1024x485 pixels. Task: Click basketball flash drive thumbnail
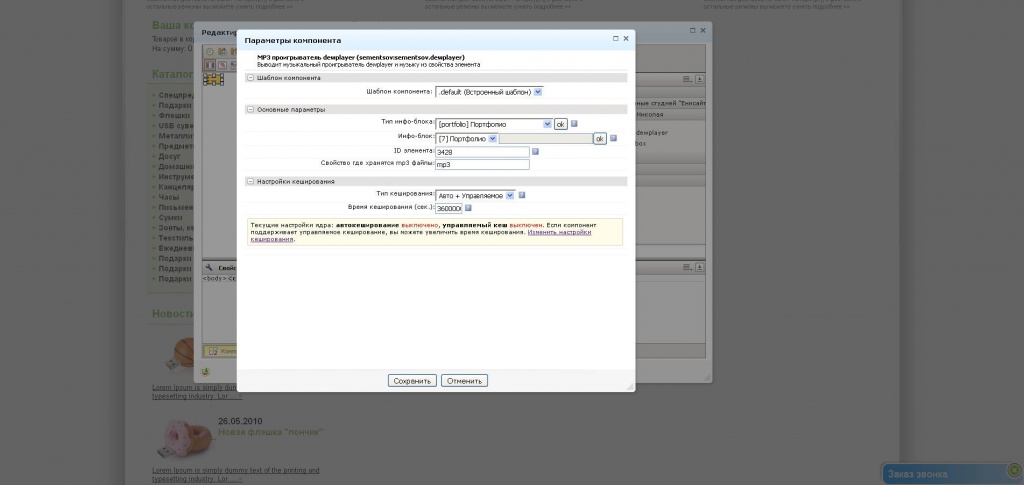click(x=180, y=356)
